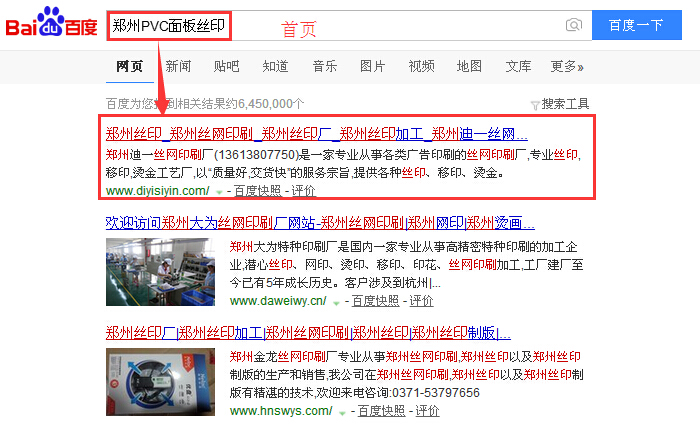Switch to the 贴吧 tab
Screen dimensions: 700x431
point(226,67)
